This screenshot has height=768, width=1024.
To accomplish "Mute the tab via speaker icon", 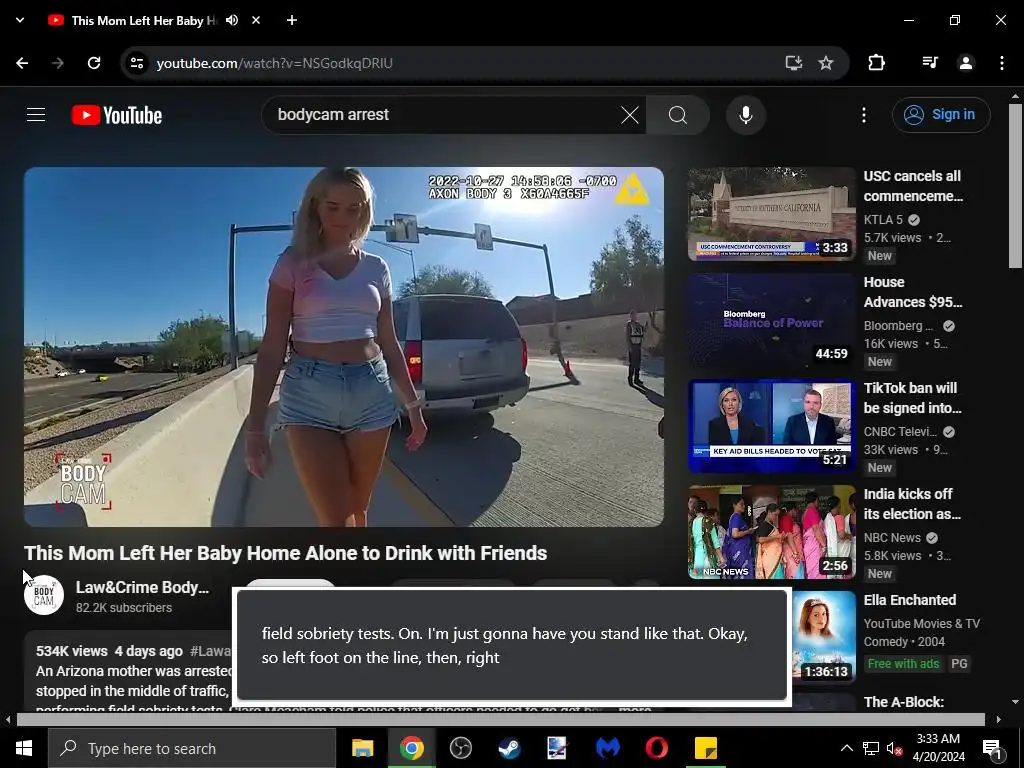I will (232, 20).
